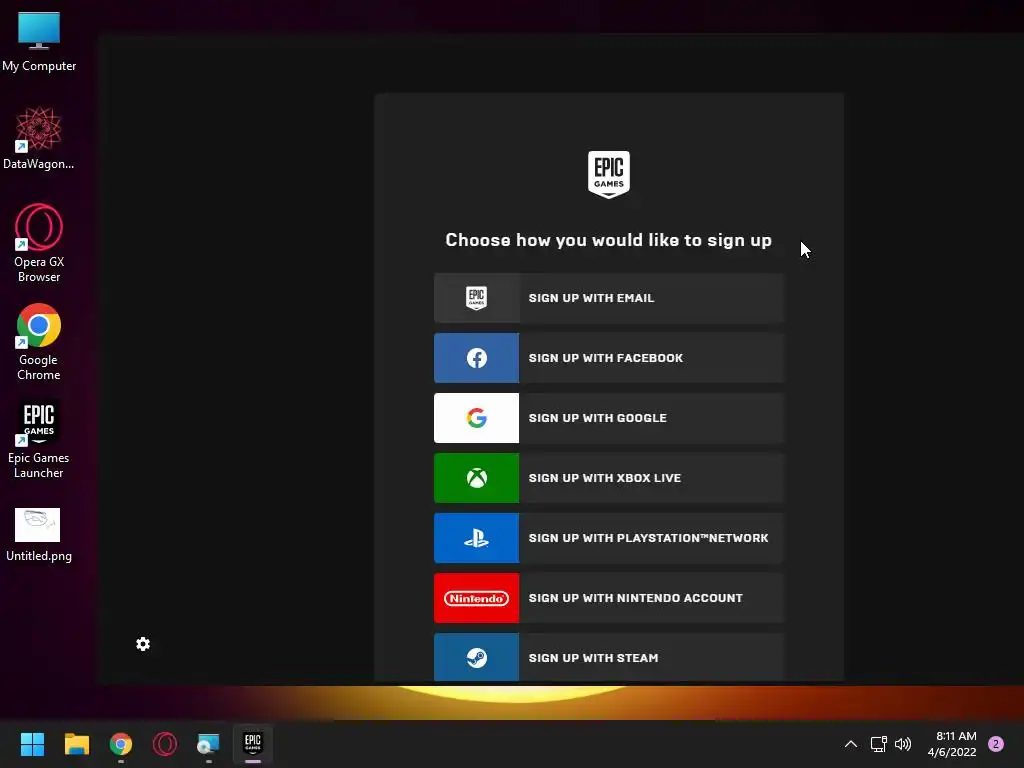This screenshot has width=1024, height=768.
Task: Choose Sign Up with PlayStation Network
Action: coord(609,538)
